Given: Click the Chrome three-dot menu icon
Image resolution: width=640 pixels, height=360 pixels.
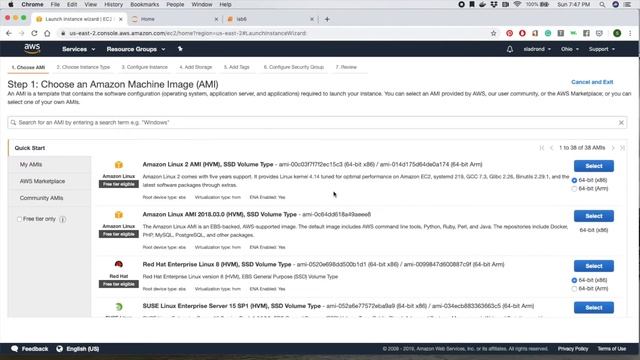Looking at the screenshot, I should pos(631,33).
